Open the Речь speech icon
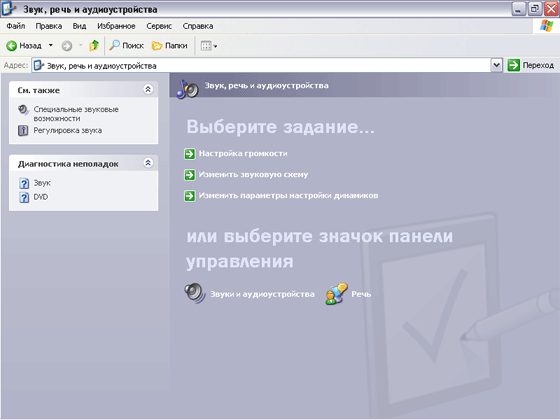The height and width of the screenshot is (420, 560). (x=336, y=294)
